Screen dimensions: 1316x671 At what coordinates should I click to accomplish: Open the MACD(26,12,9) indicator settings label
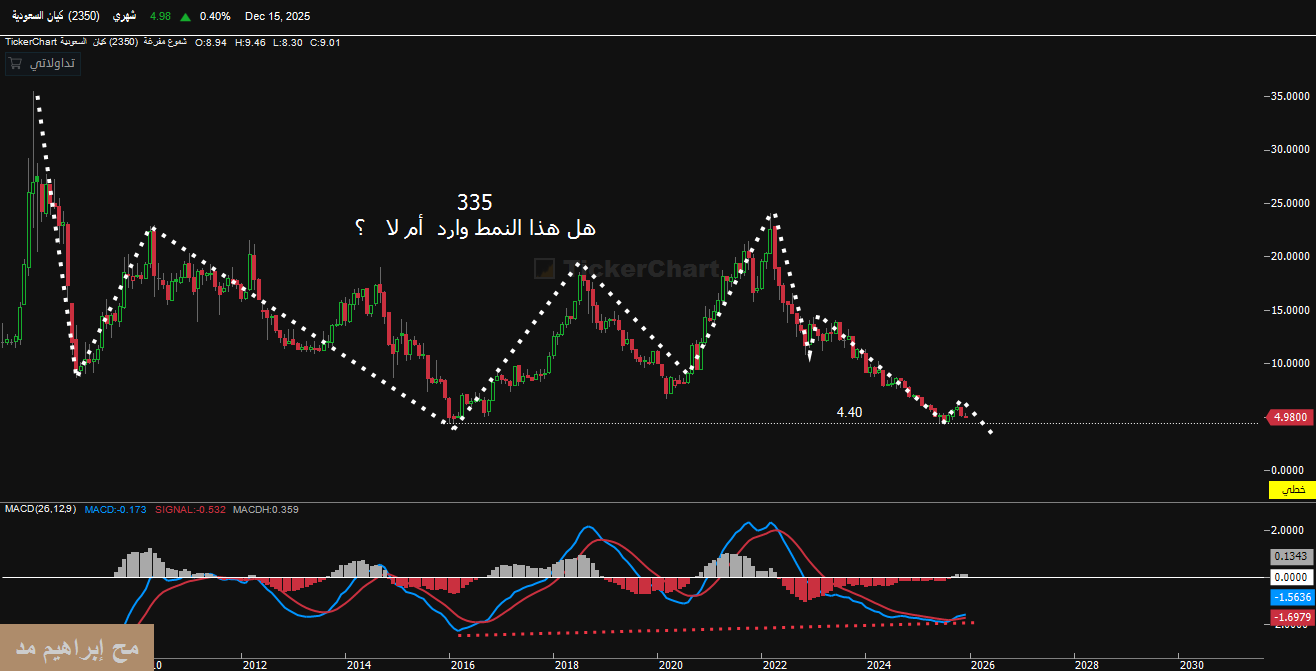click(x=39, y=509)
